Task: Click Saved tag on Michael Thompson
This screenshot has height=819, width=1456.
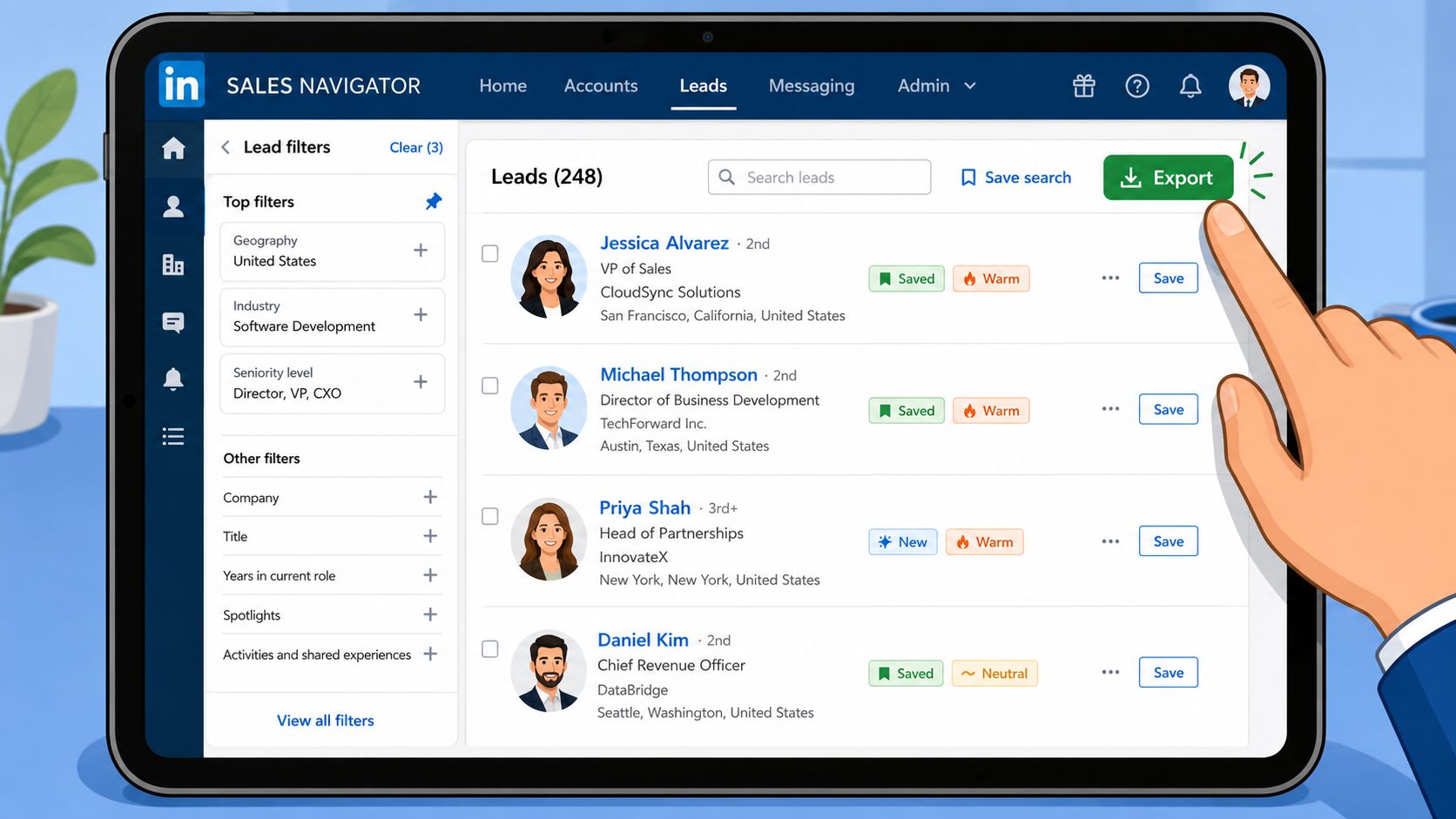Action: (x=907, y=410)
